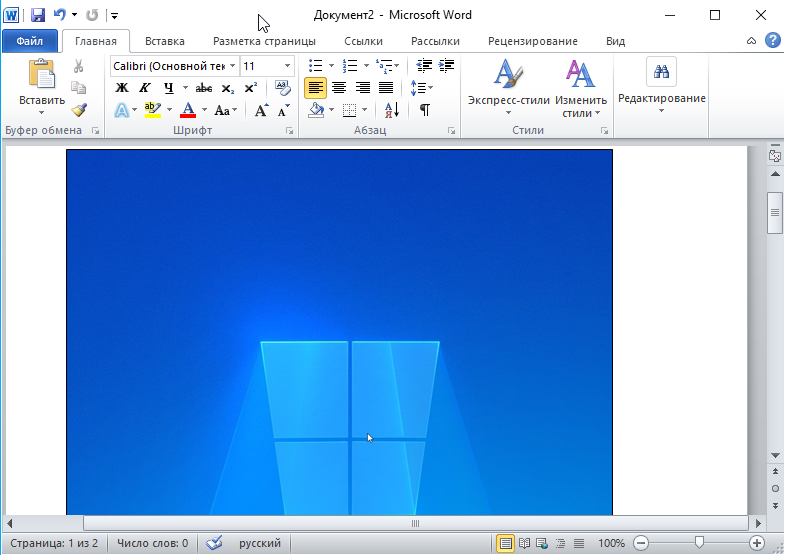Open the font color dropdown arrow
Viewport: 785px width, 555px height.
pyautogui.click(x=204, y=110)
